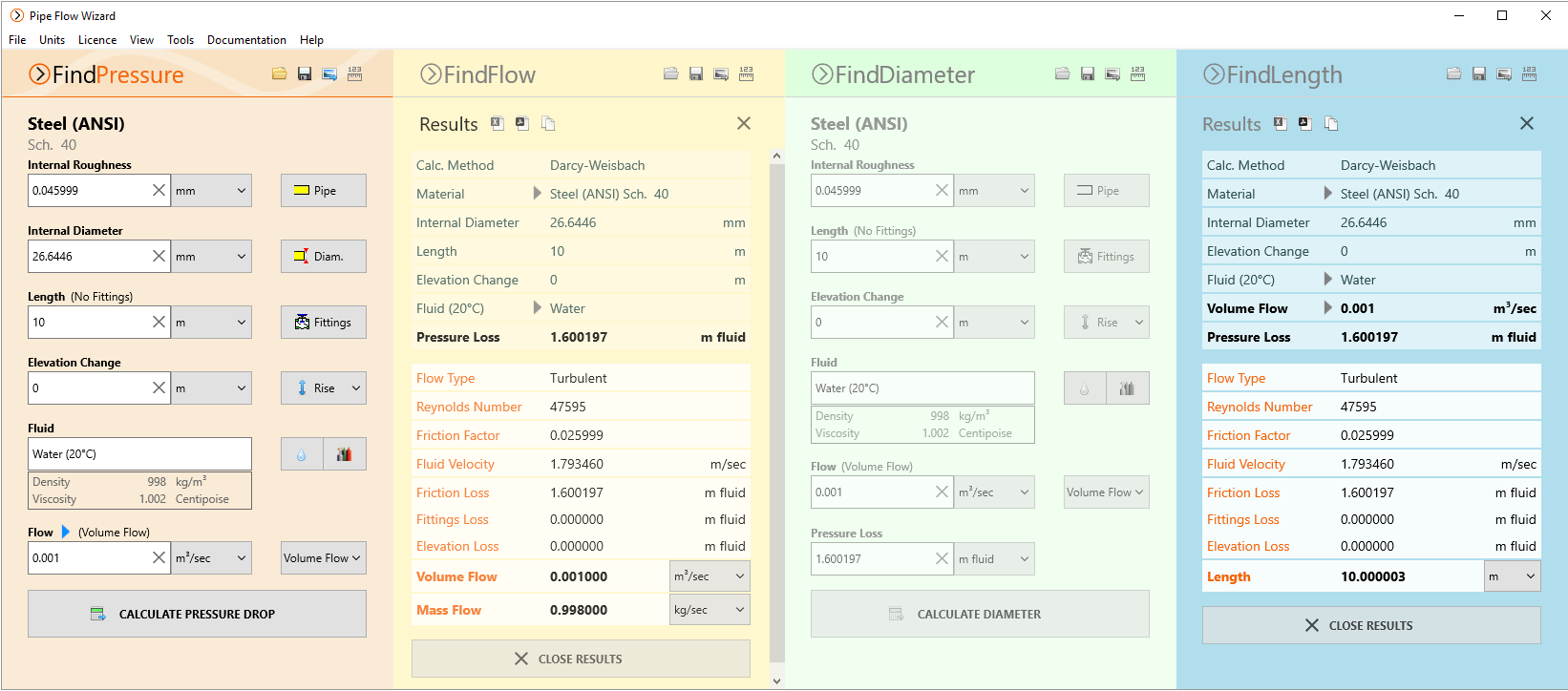
Task: Expand the Flow arrow in FindPressure
Action: [x=66, y=532]
